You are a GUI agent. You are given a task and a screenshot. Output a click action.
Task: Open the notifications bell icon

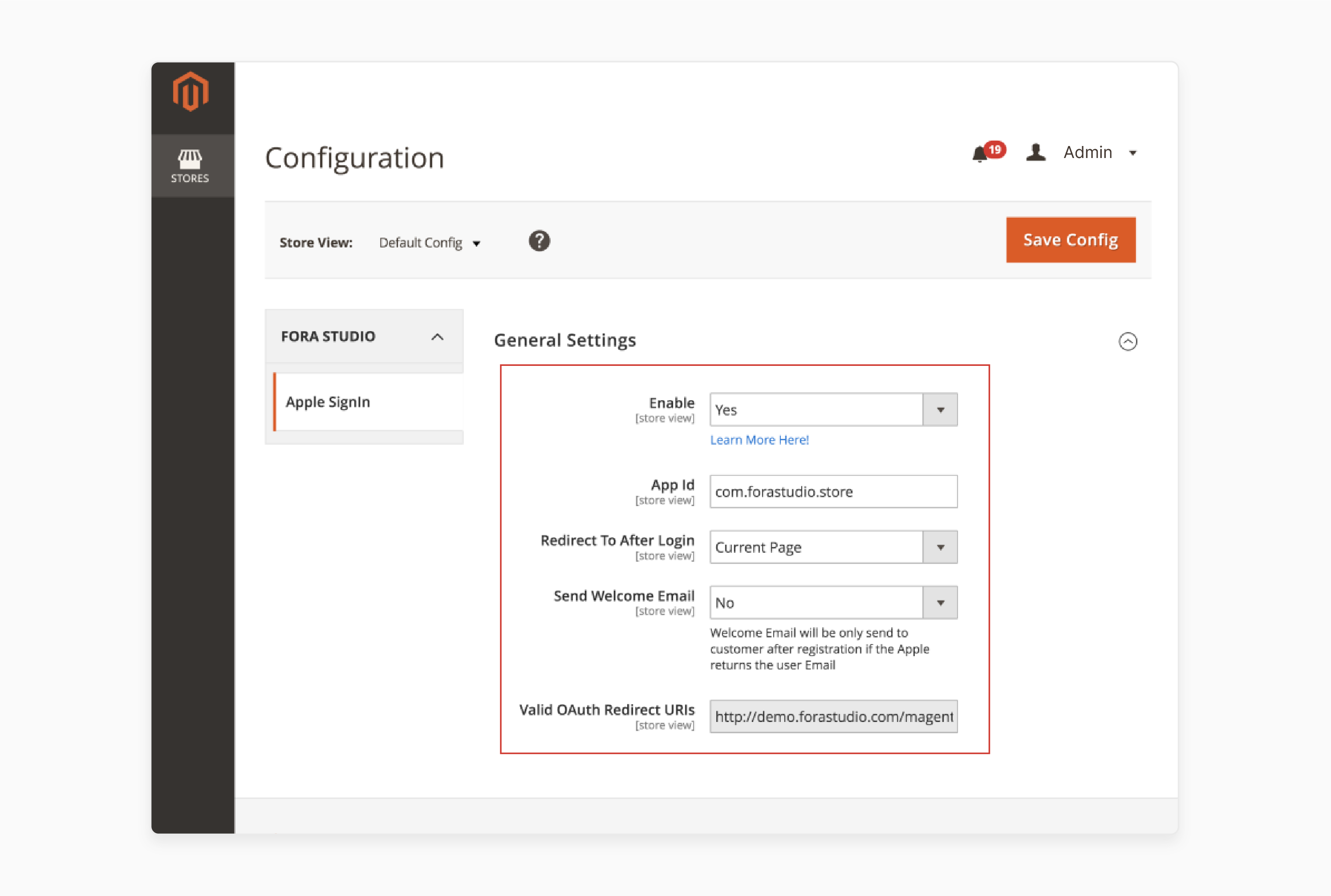coord(980,153)
